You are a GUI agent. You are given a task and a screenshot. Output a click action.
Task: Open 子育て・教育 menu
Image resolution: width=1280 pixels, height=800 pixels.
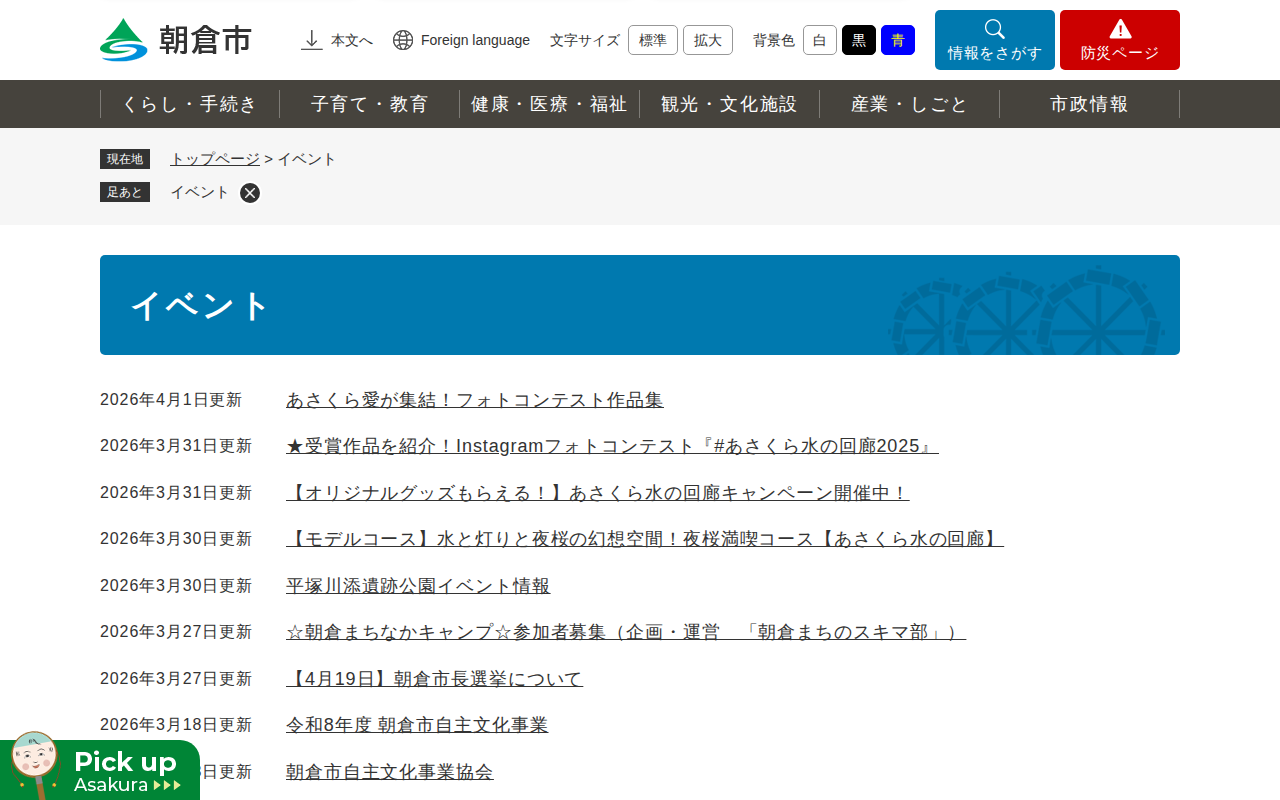pyautogui.click(x=370, y=104)
